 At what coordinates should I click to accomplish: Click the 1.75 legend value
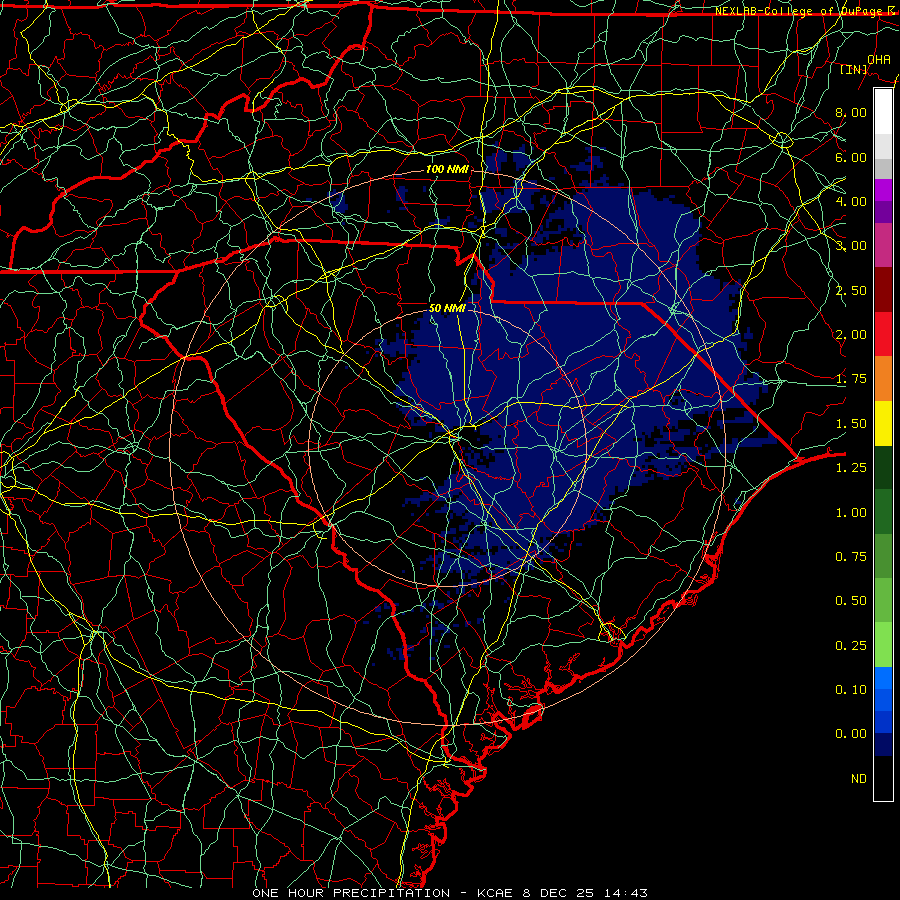point(851,379)
